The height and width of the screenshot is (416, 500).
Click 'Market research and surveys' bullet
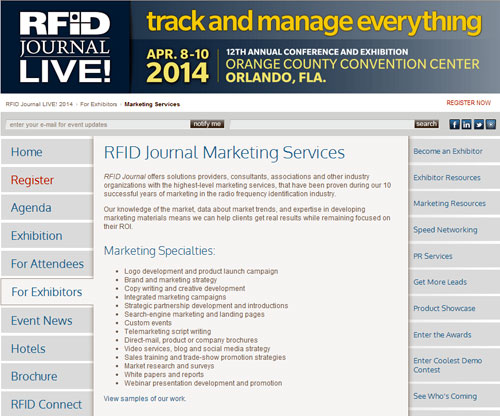tap(169, 366)
